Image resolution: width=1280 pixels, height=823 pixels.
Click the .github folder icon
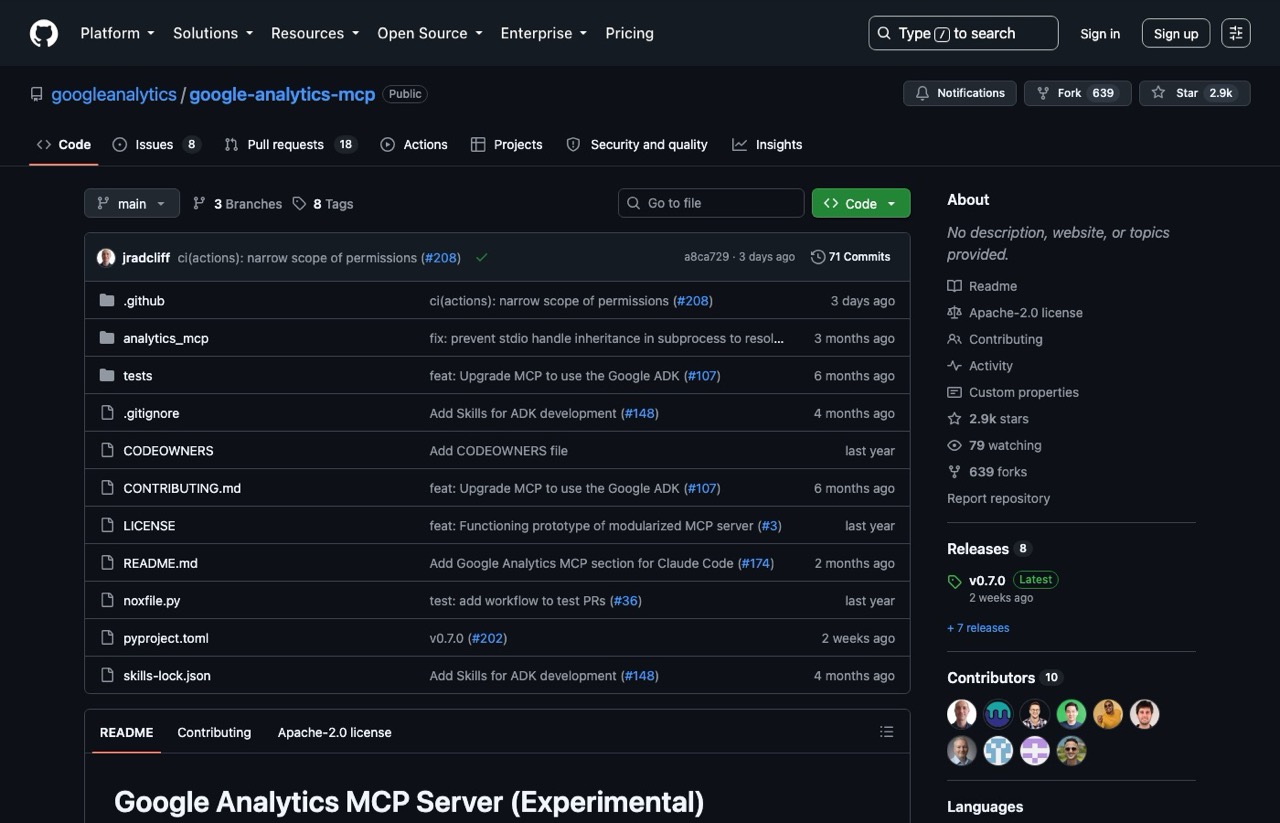(107, 300)
